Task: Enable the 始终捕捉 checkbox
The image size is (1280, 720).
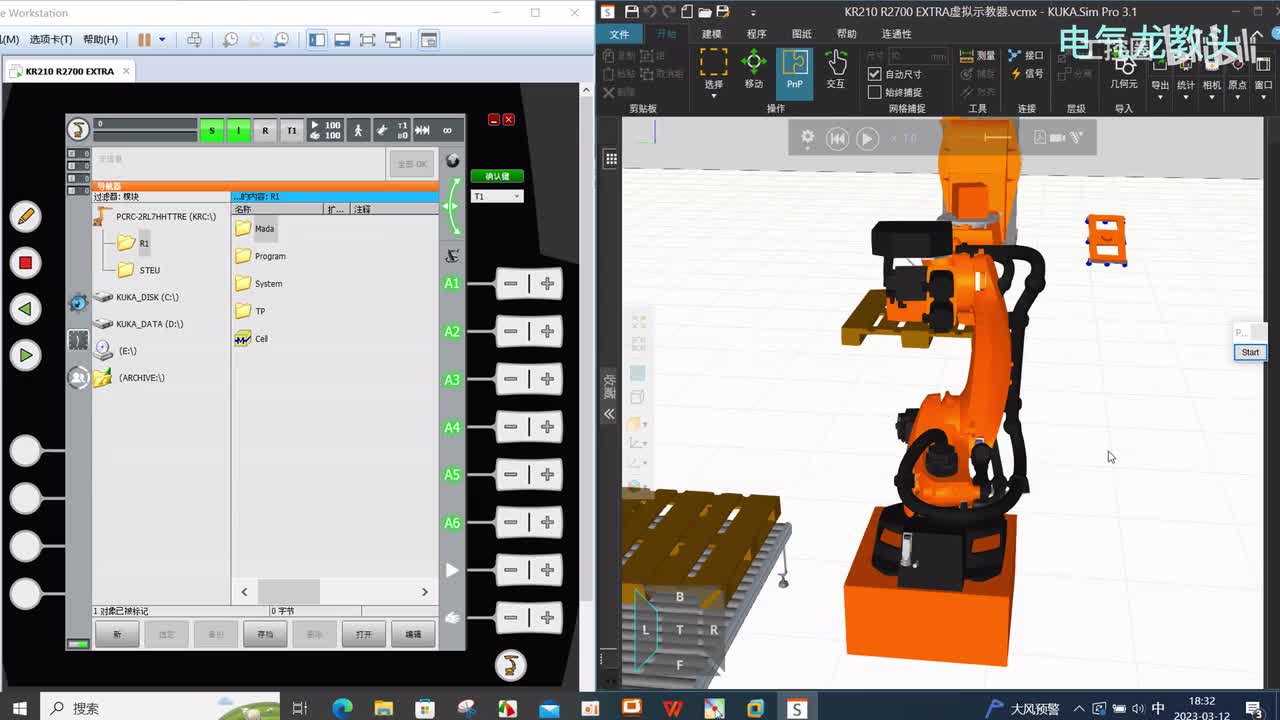Action: tap(875, 92)
